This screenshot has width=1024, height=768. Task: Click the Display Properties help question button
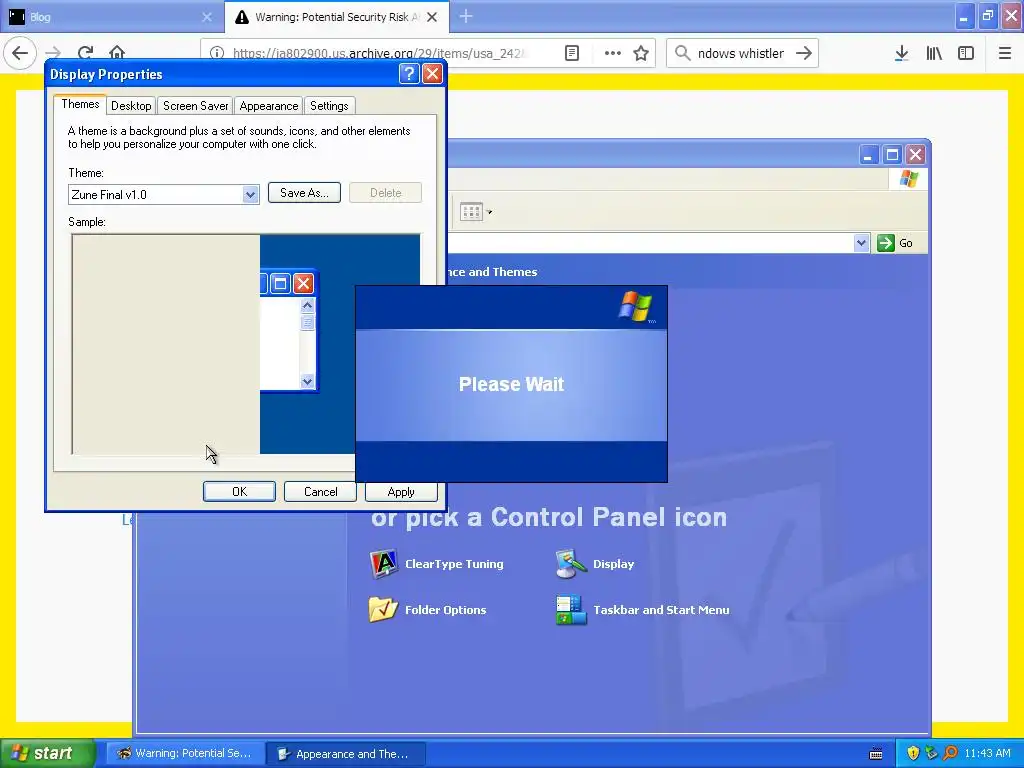click(409, 73)
